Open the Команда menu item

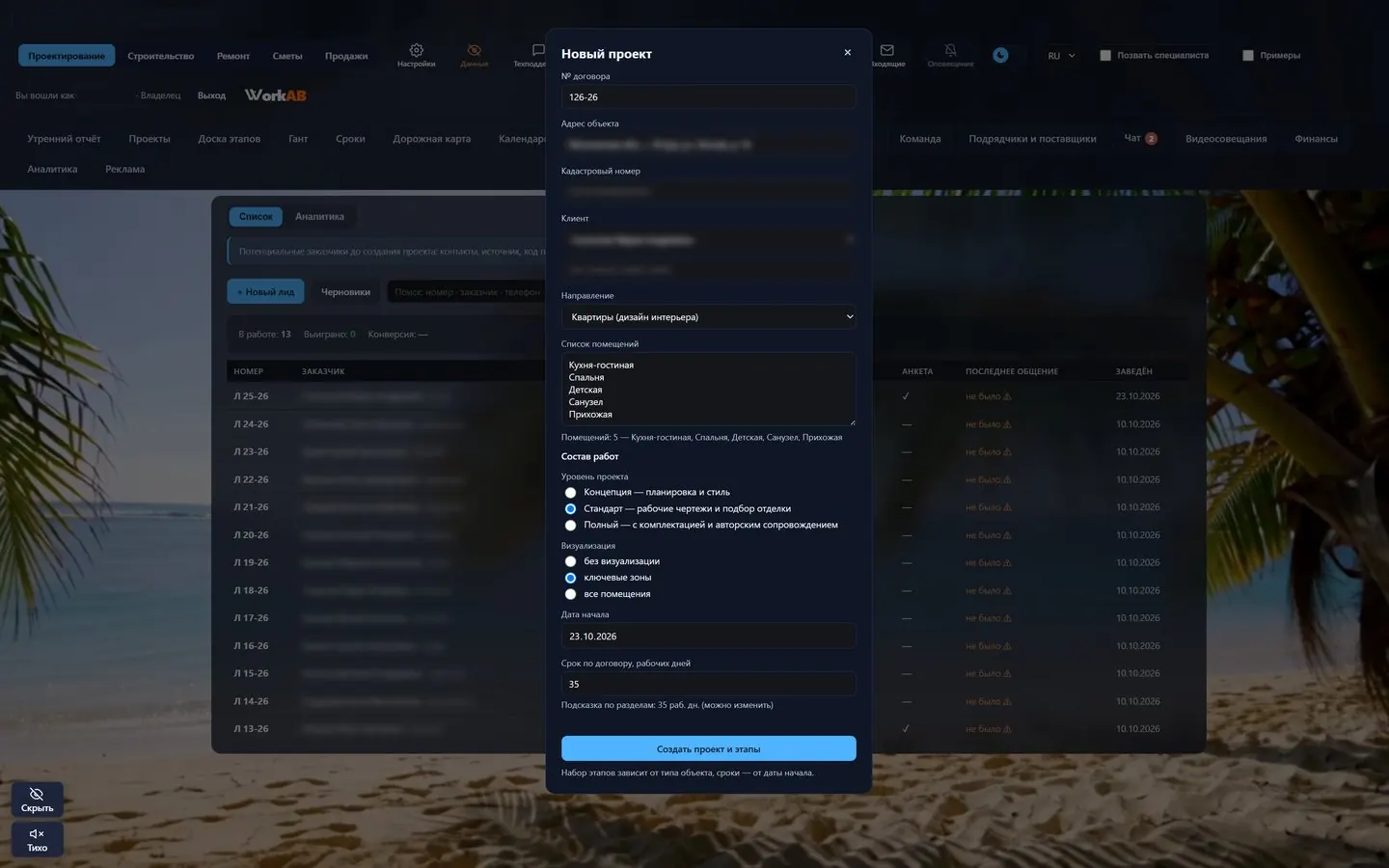point(920,139)
